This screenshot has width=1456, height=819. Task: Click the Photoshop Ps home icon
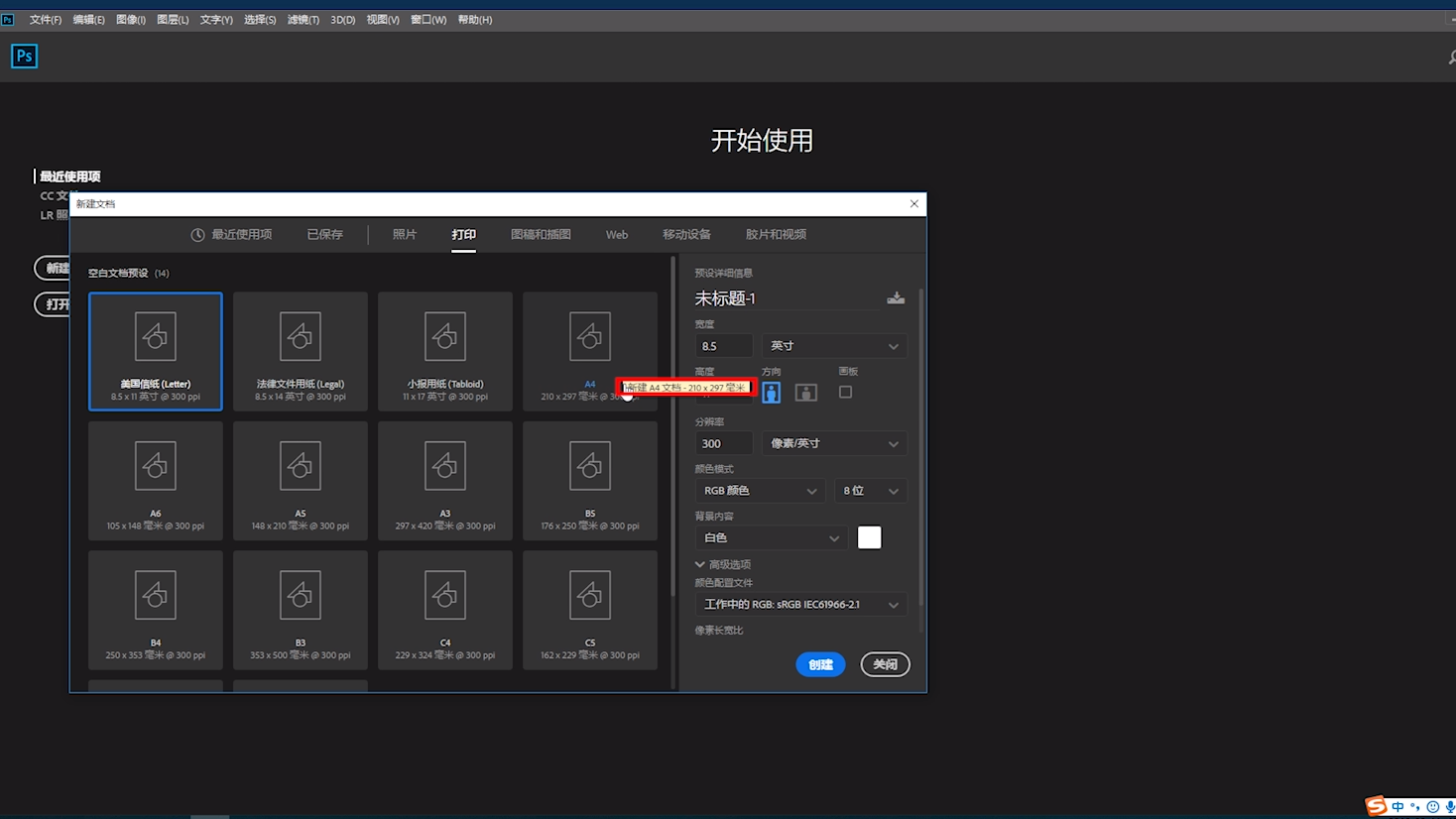point(24,57)
